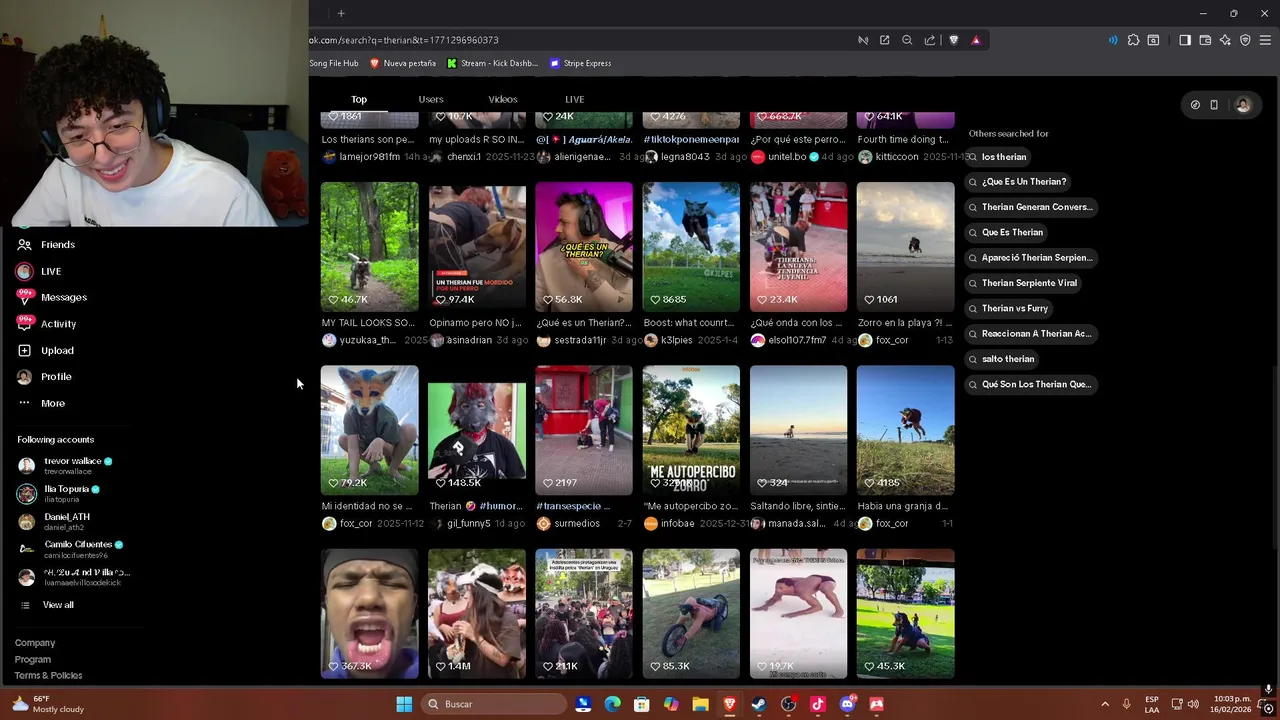1280x720 pixels.
Task: Switch to the Users search tab
Action: [431, 99]
